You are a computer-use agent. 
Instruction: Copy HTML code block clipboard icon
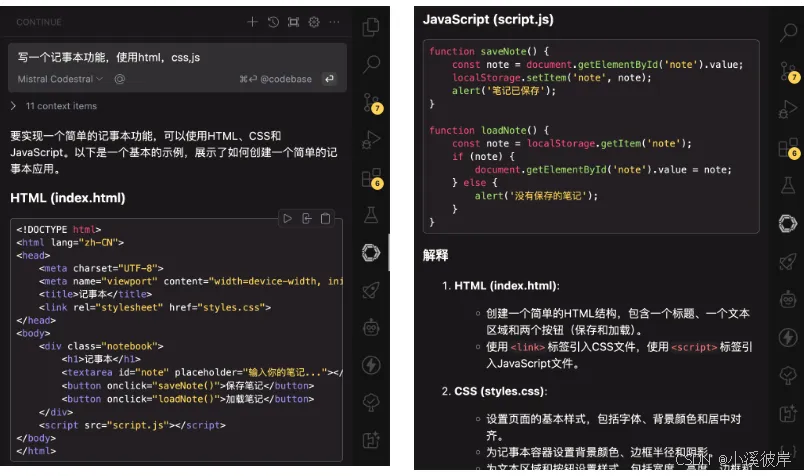click(325, 219)
